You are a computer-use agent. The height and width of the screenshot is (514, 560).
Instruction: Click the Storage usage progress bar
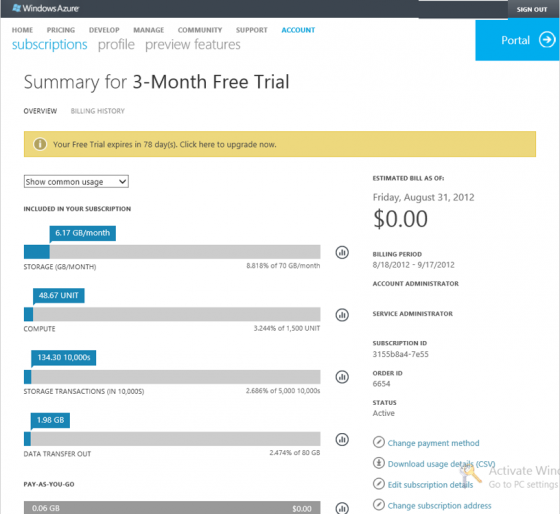[172, 252]
